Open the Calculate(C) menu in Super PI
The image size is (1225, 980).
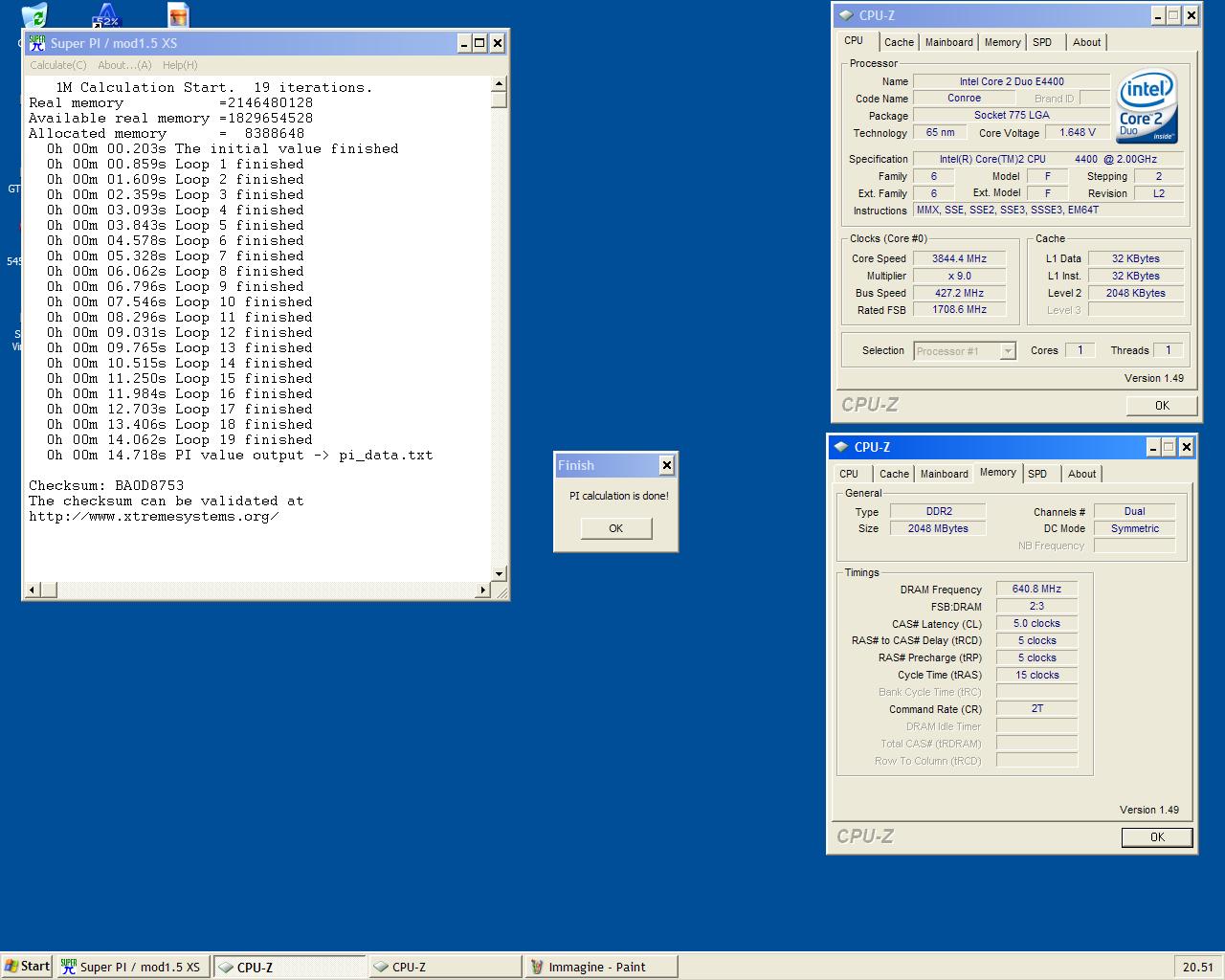[57, 65]
